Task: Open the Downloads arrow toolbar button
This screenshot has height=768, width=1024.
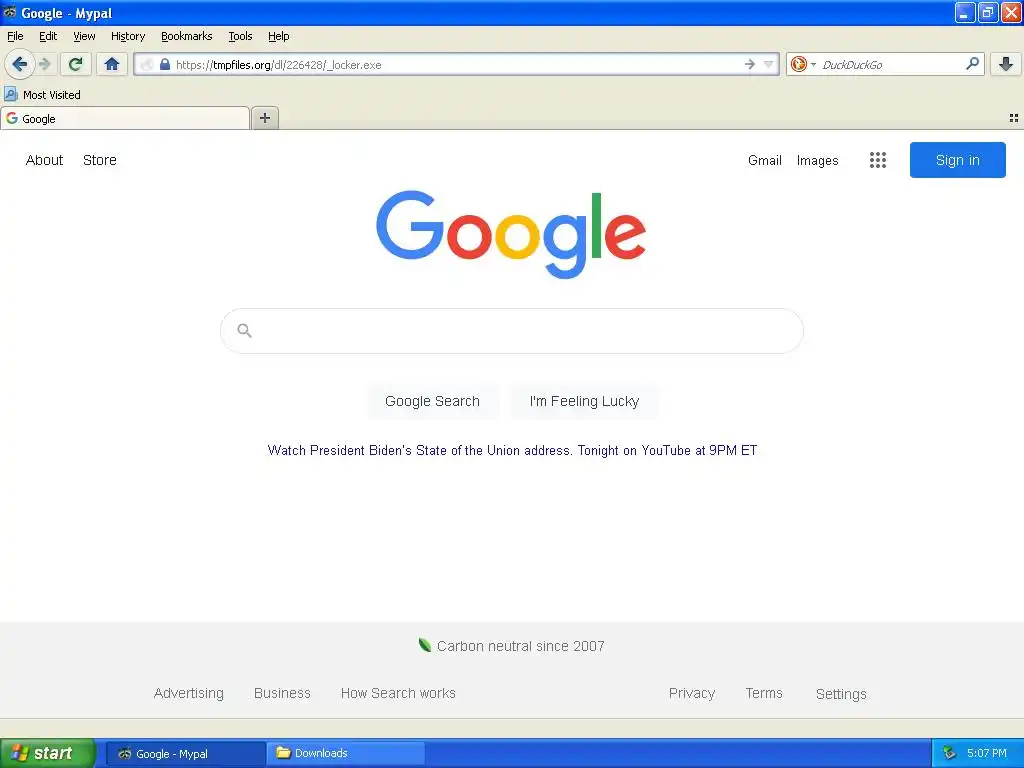Action: [1006, 64]
